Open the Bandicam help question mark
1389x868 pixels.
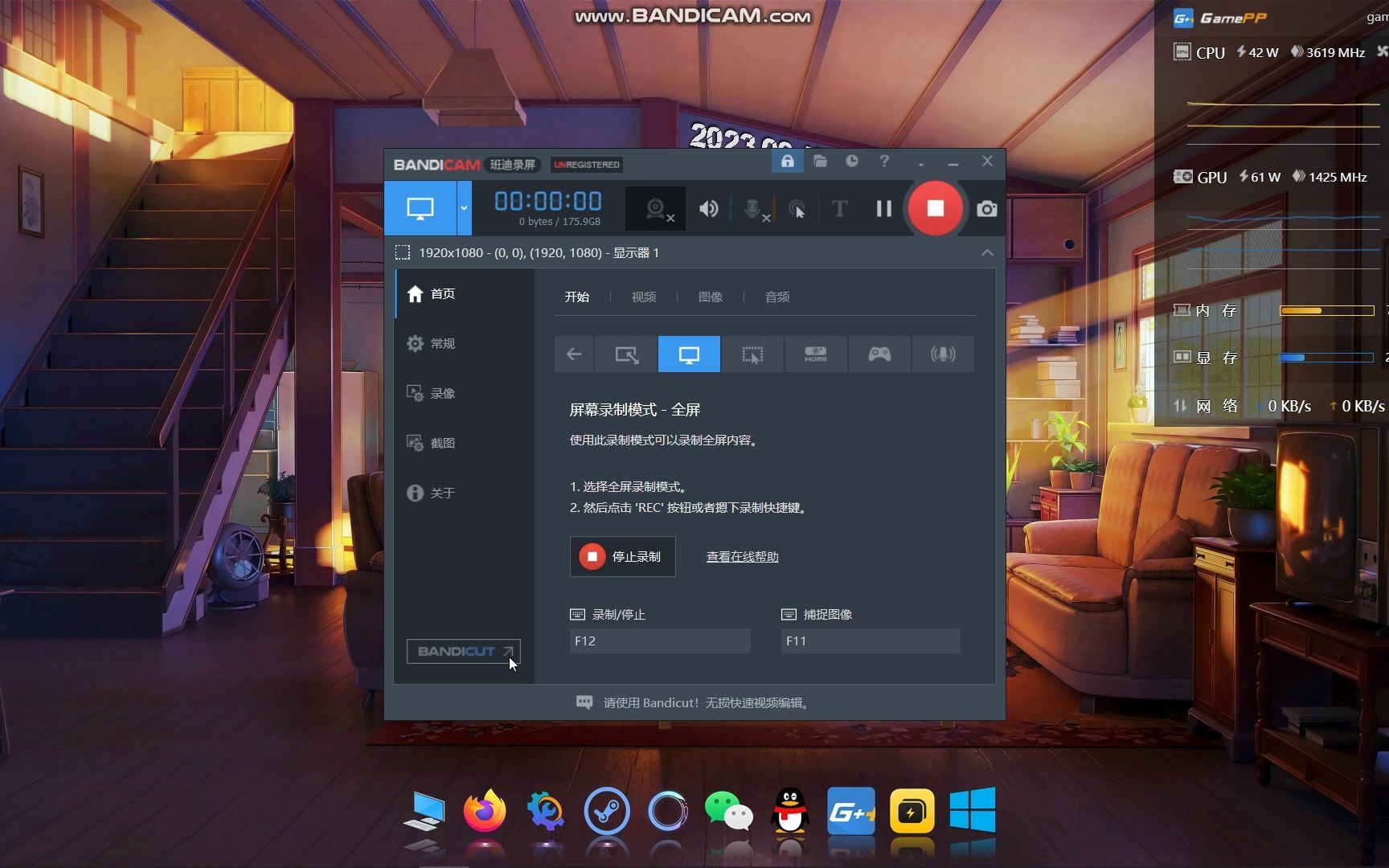884,162
